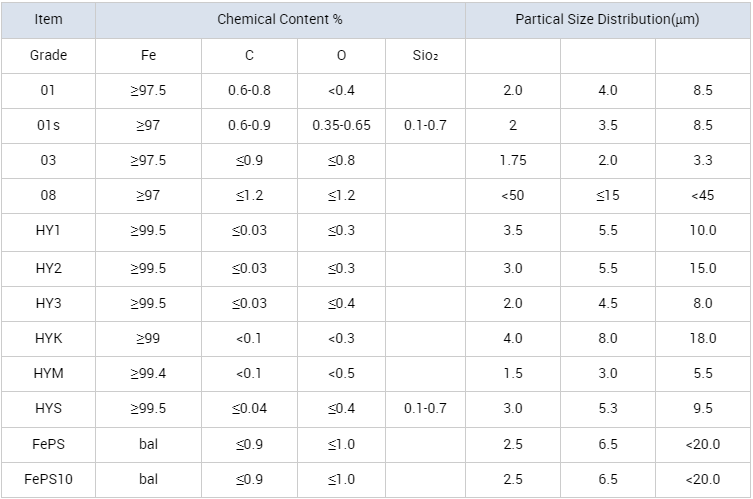The width and height of the screenshot is (753, 499).
Task: Click the "HYS" grade cell
Action: click(48, 408)
